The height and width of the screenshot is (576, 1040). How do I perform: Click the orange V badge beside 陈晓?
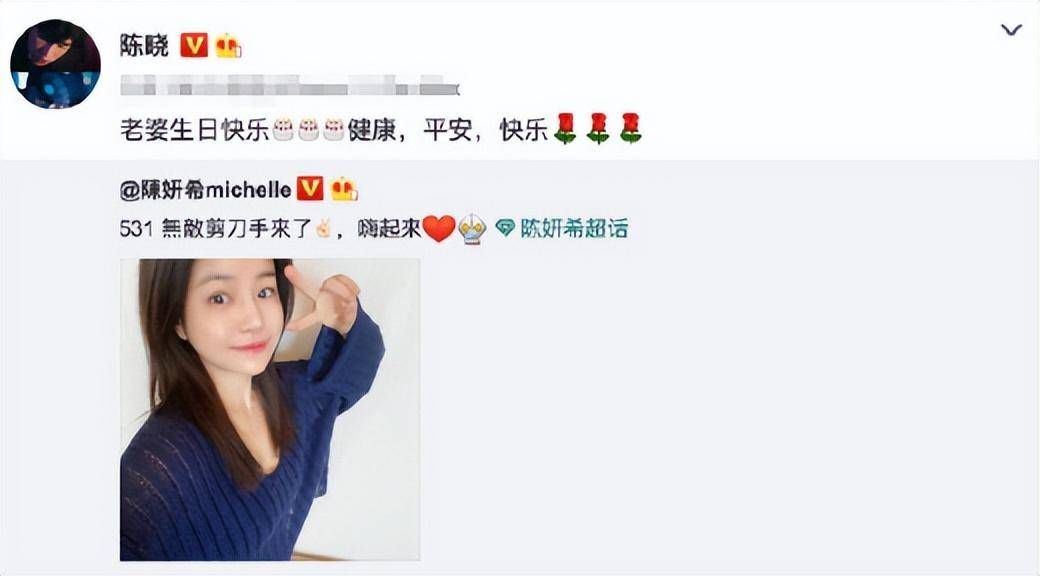pyautogui.click(x=194, y=46)
